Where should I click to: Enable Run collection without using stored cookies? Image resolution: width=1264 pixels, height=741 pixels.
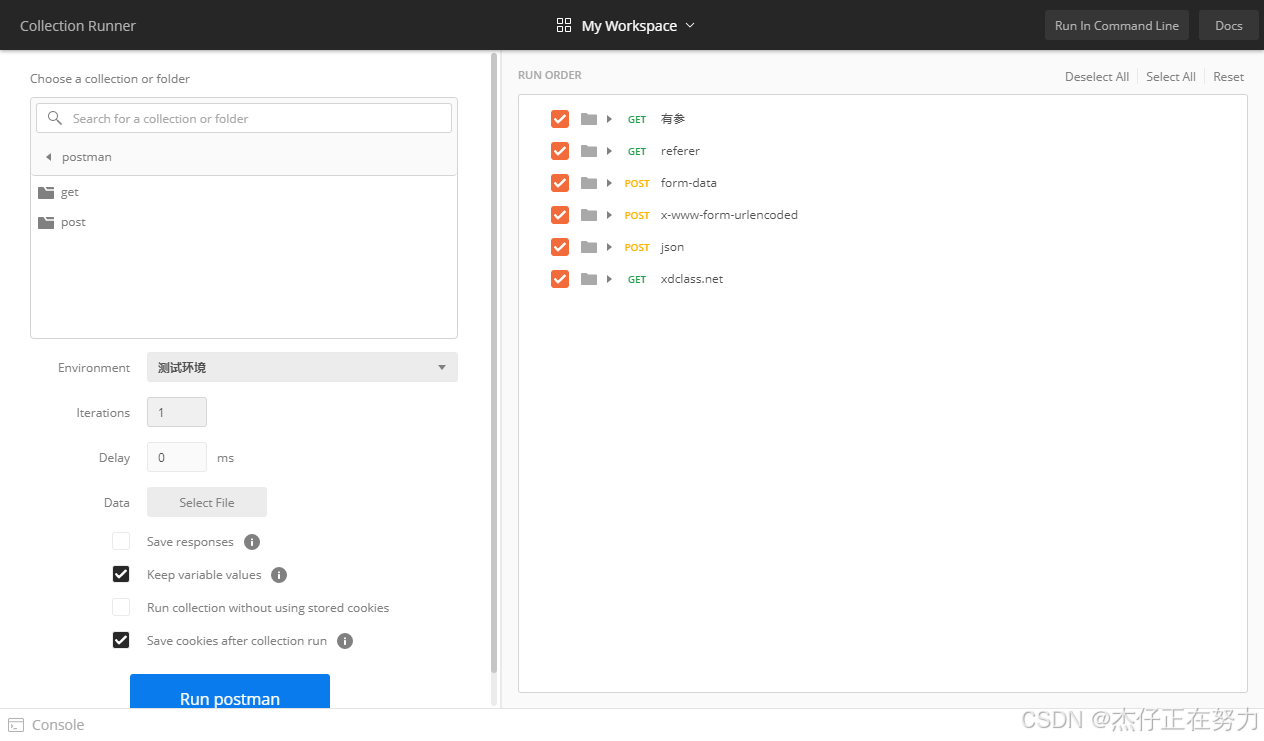(x=121, y=607)
